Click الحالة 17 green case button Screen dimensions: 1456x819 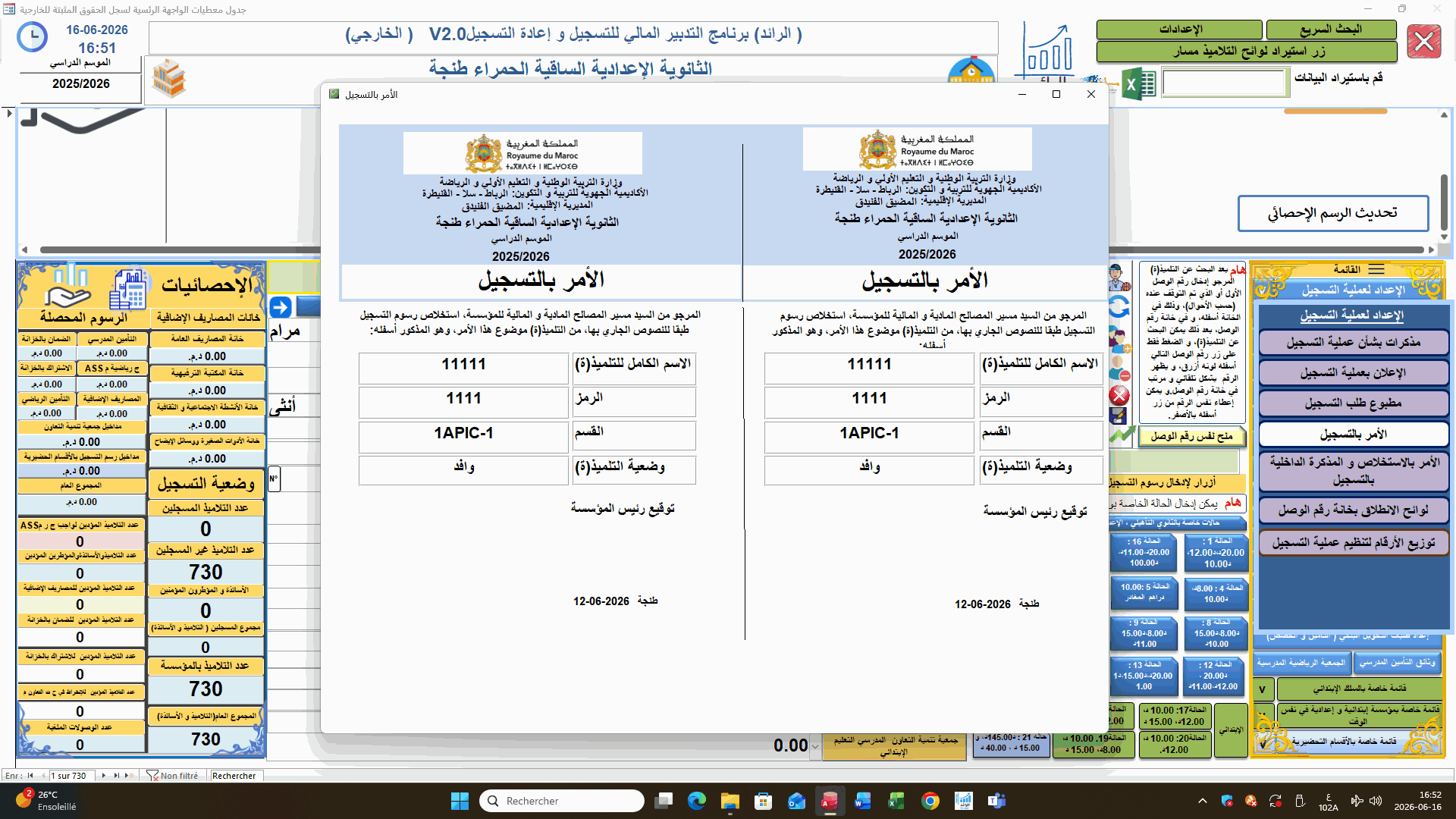tap(1175, 716)
